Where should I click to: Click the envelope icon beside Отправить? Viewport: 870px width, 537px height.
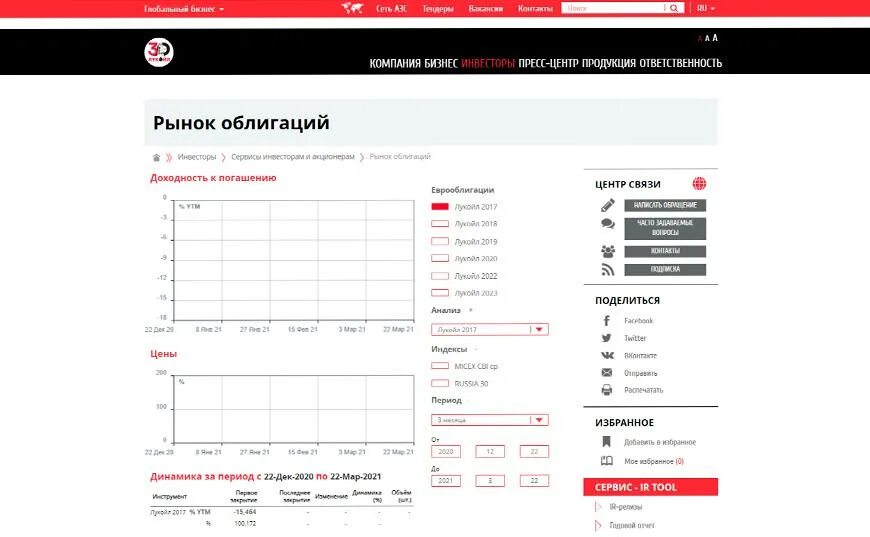click(x=606, y=373)
